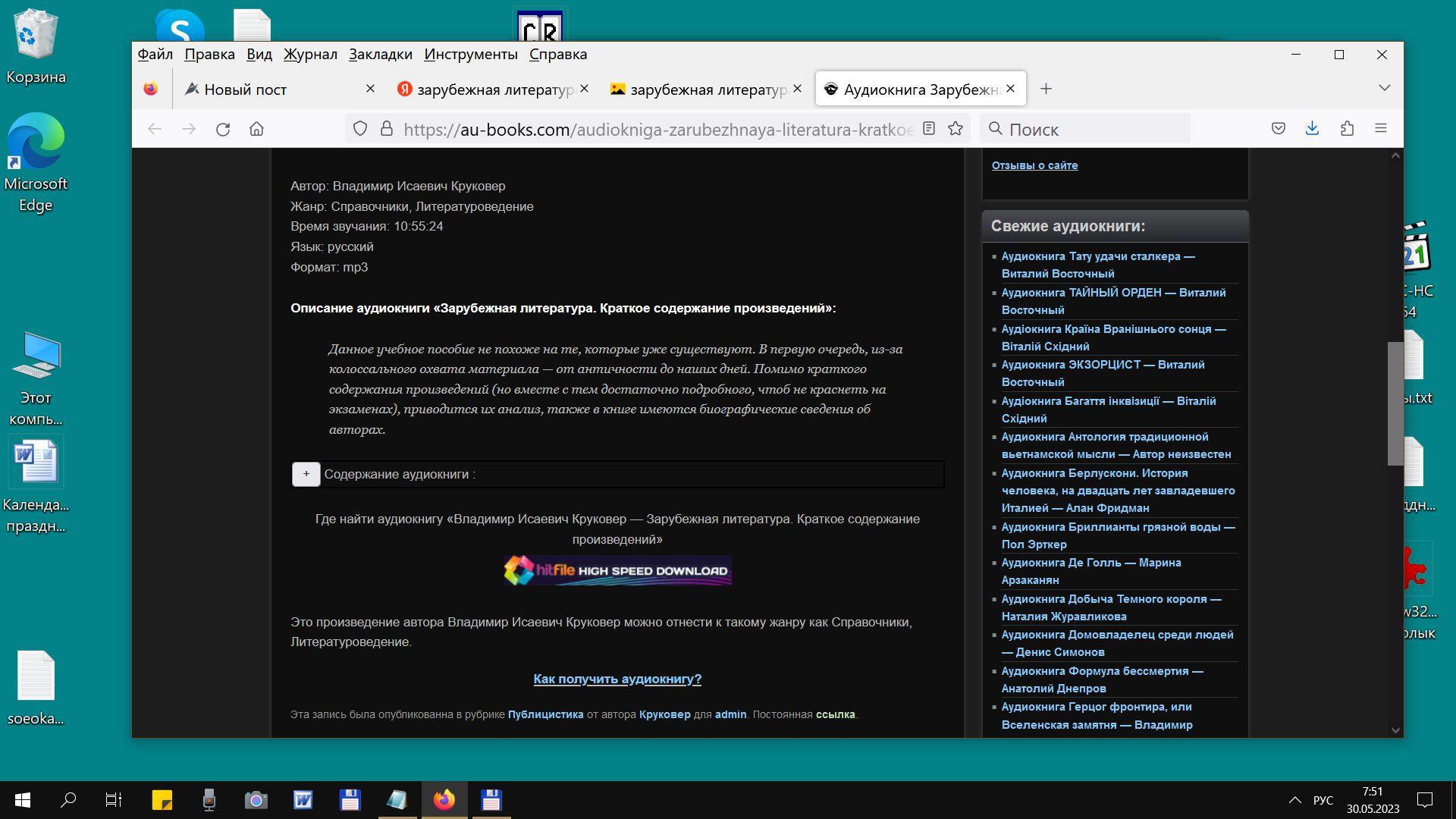1456x819 pixels.
Task: Click the page vertical scrollbar thumb
Action: click(1395, 402)
